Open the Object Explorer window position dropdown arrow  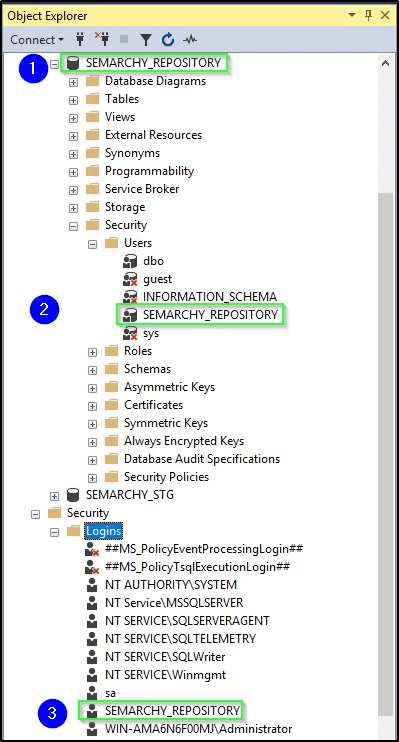tap(352, 15)
